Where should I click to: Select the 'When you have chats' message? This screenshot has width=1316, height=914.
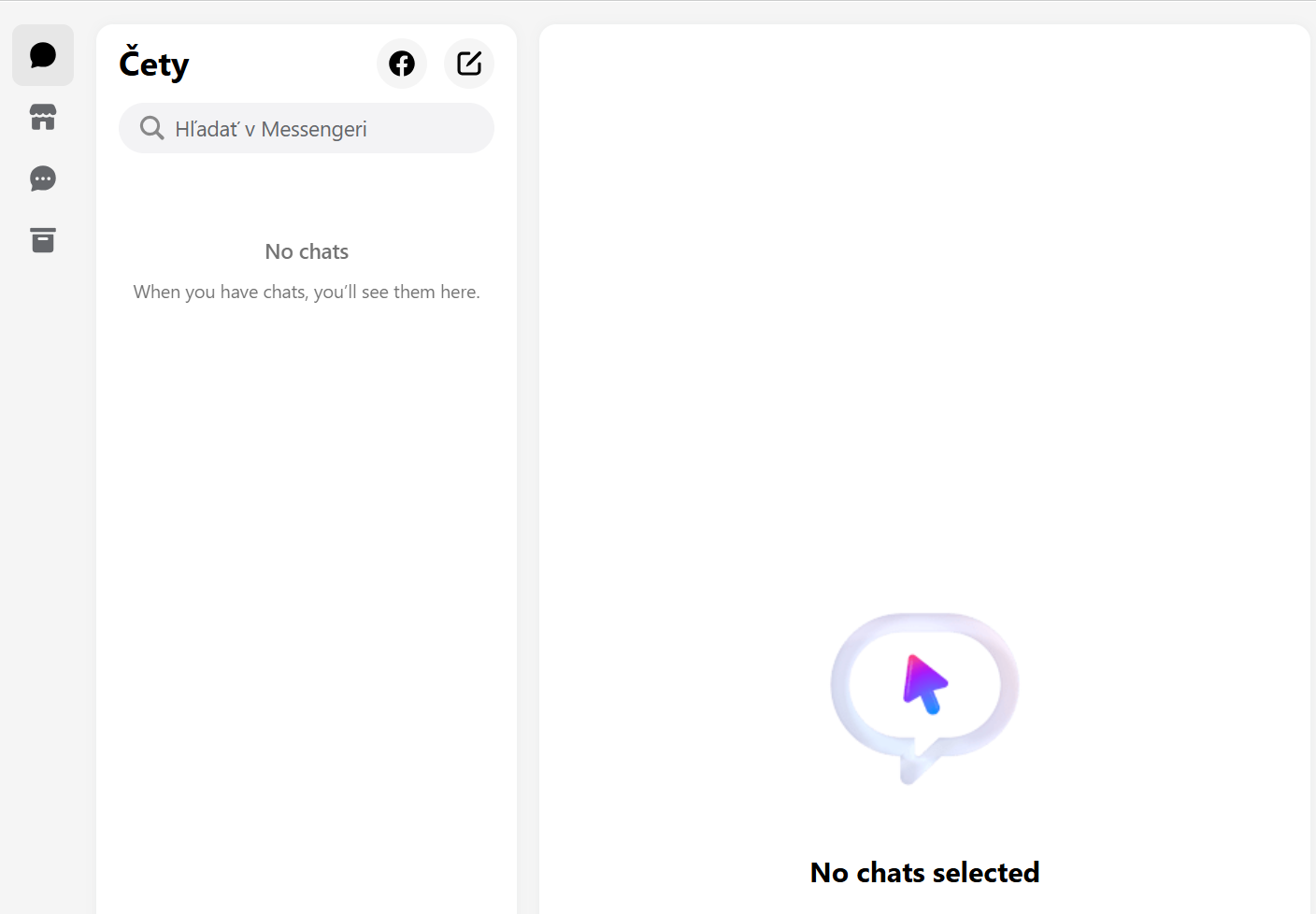[307, 292]
